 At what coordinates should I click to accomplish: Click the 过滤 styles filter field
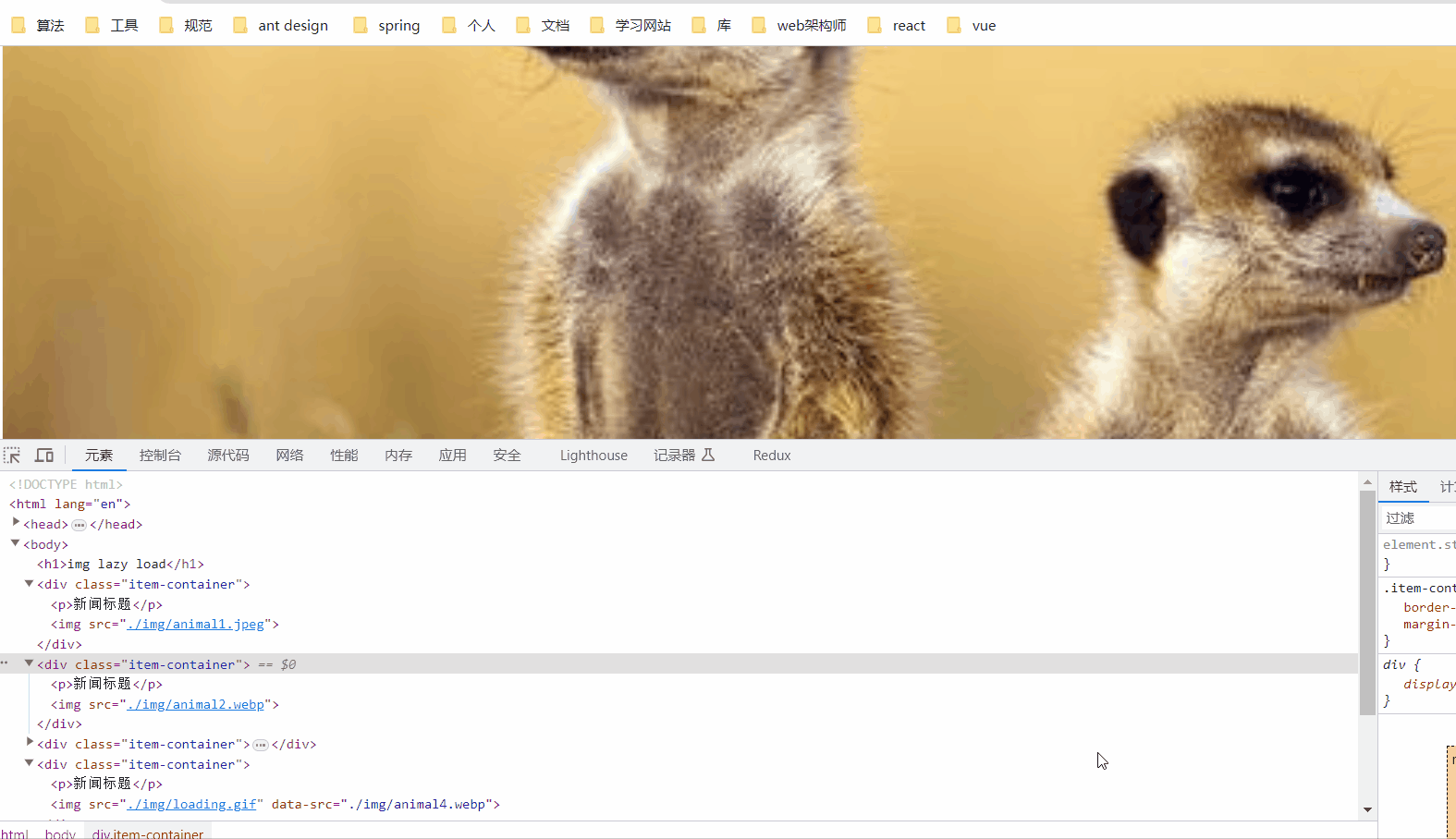pos(1417,518)
